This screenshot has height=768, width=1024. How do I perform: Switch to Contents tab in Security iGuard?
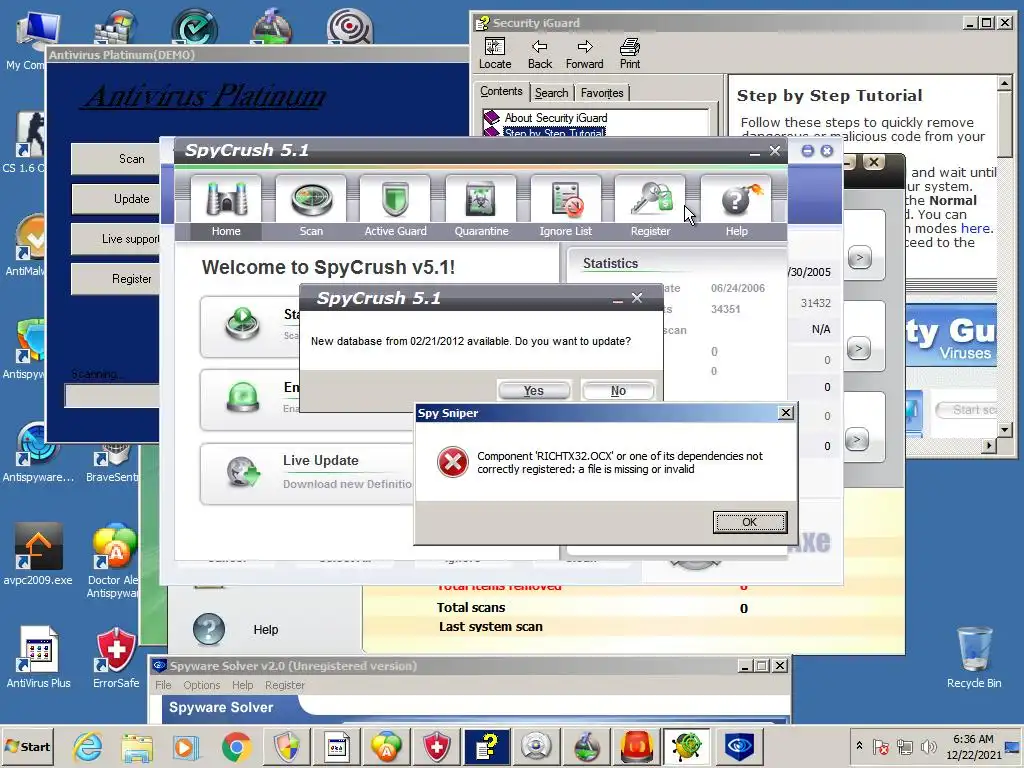point(501,91)
